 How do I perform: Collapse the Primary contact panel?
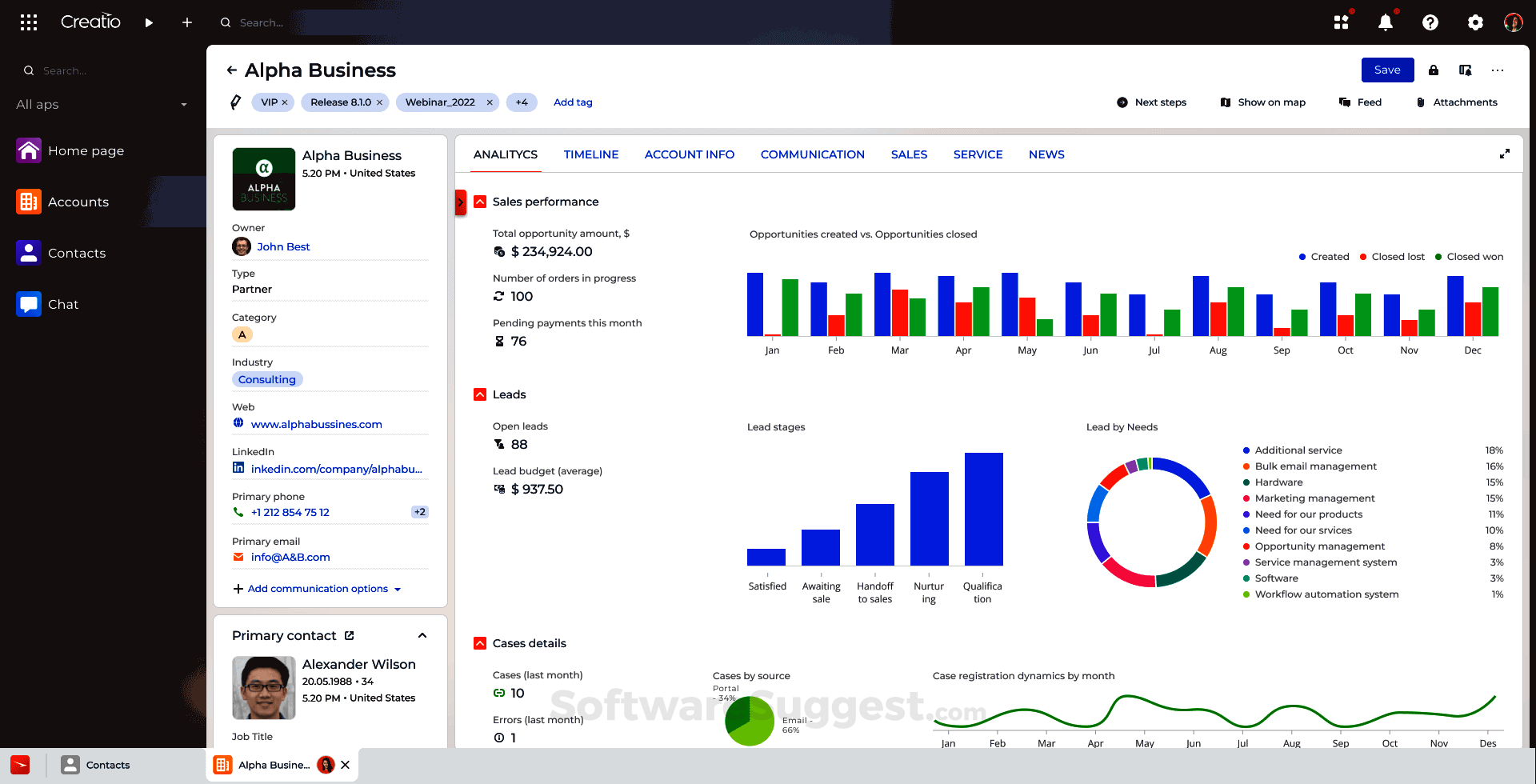pos(422,634)
